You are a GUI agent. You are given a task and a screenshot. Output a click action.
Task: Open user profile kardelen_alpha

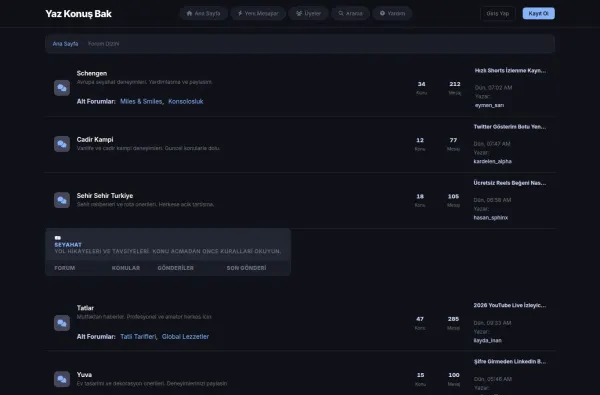coord(492,162)
